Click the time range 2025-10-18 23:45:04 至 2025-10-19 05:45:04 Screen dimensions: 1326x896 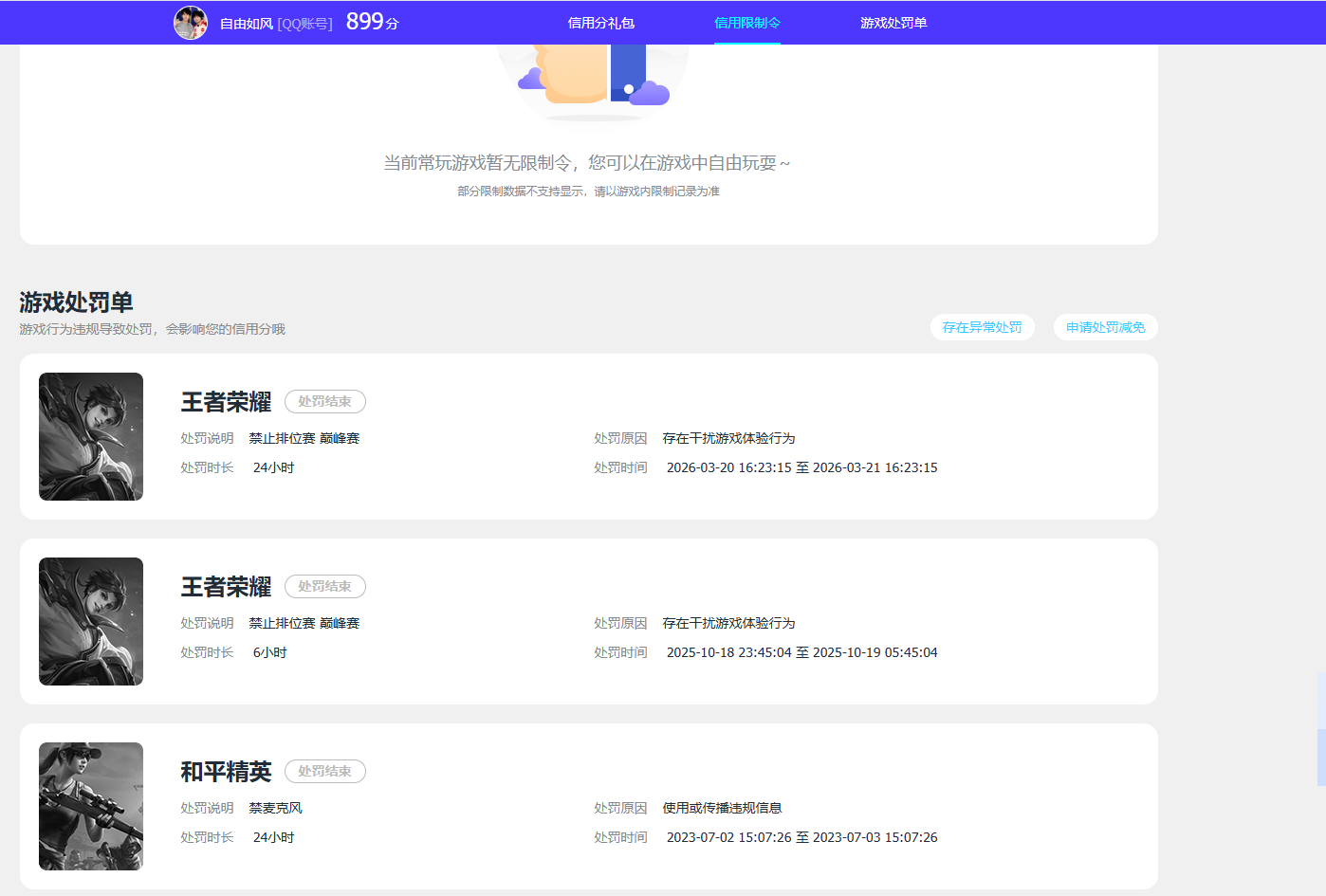[x=802, y=652]
